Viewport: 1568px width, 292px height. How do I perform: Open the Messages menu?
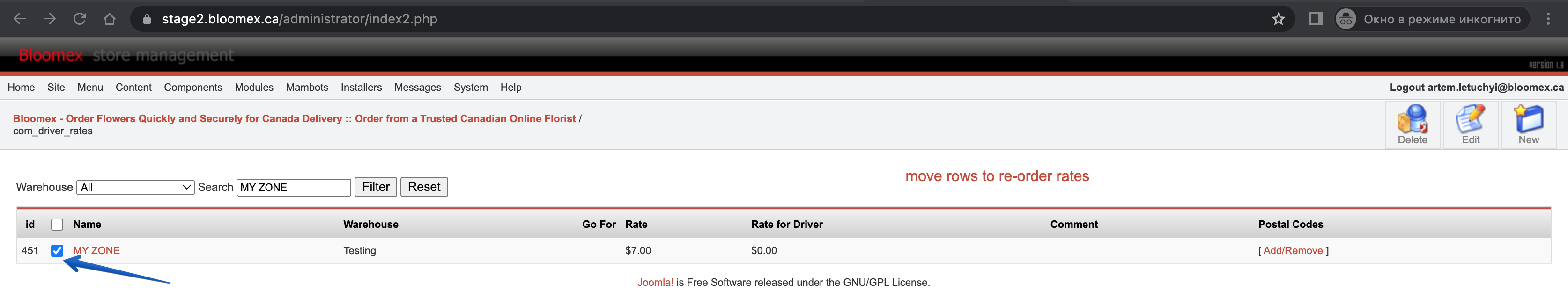[x=418, y=87]
